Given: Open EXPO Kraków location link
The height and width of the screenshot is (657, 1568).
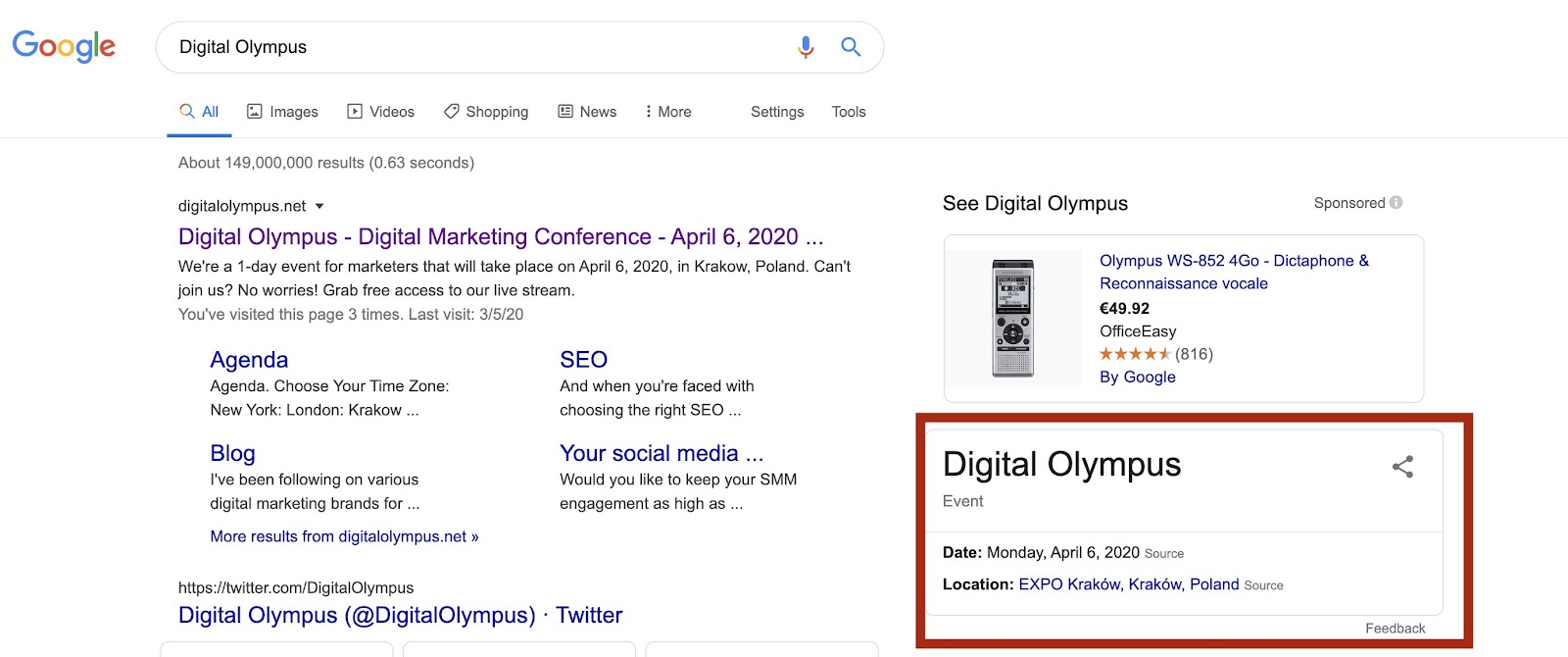Looking at the screenshot, I should coord(1128,584).
